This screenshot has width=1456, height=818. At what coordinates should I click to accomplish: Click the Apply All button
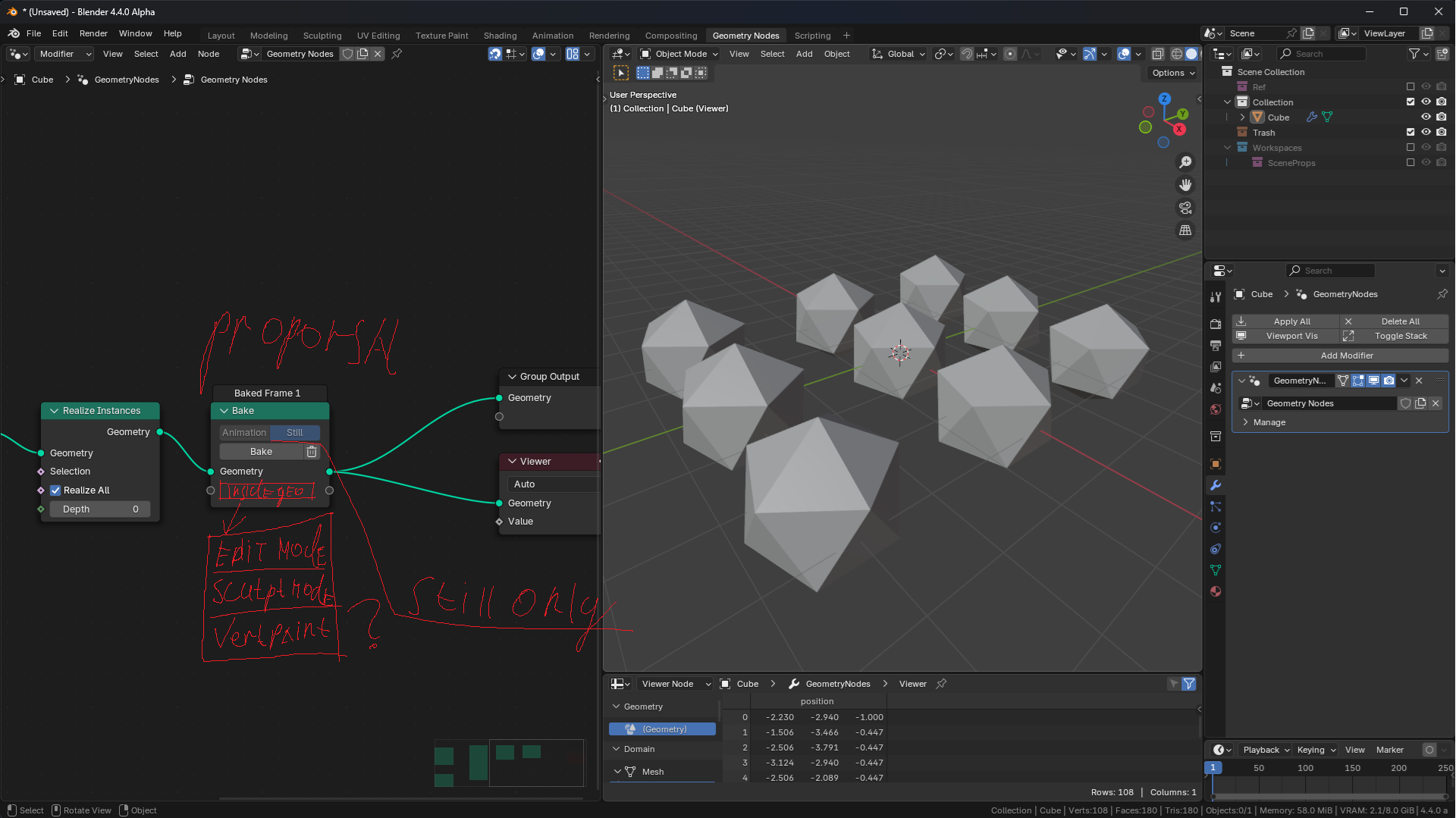coord(1286,321)
